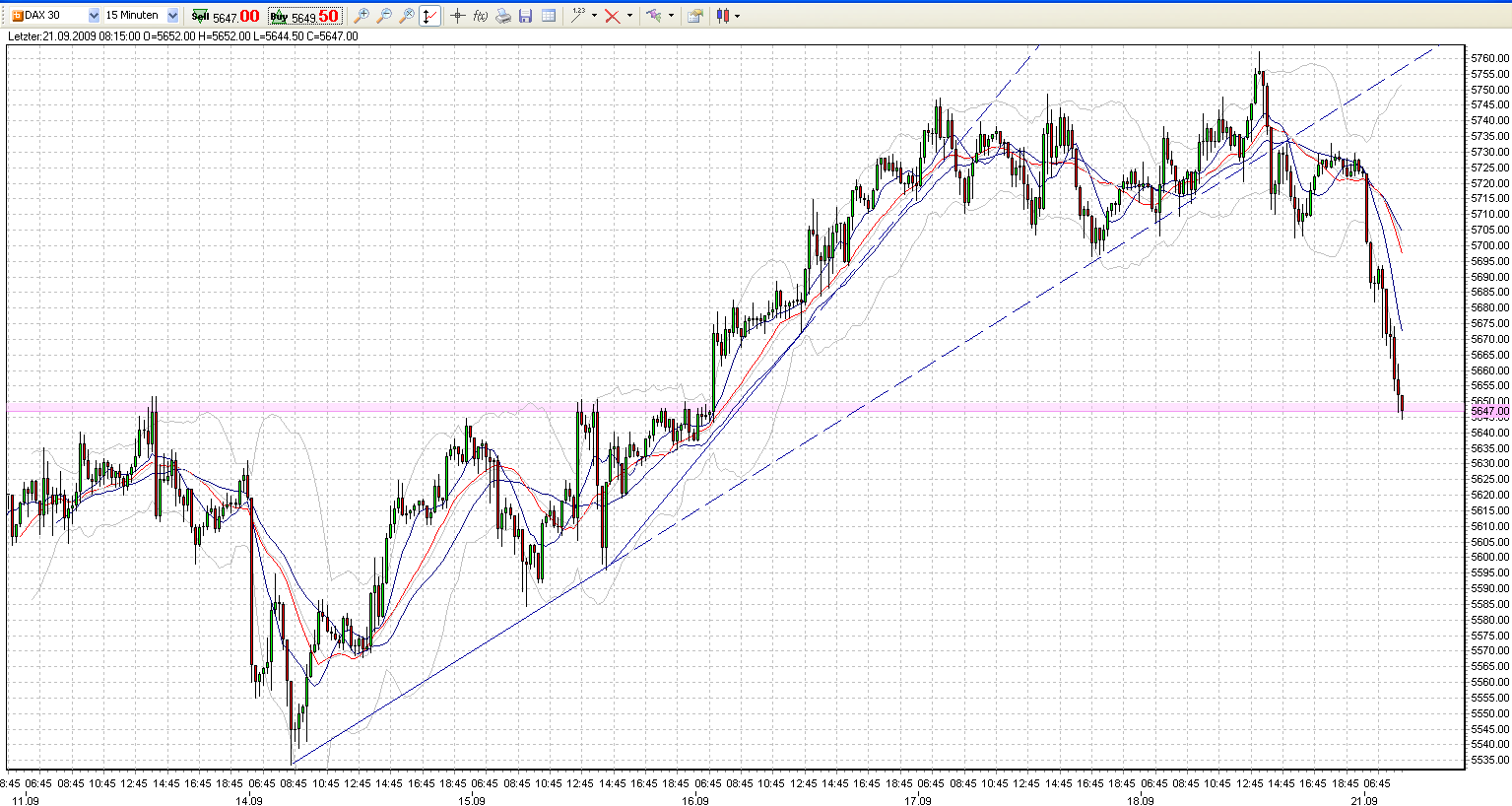Print the chart with the printer icon

tap(503, 16)
